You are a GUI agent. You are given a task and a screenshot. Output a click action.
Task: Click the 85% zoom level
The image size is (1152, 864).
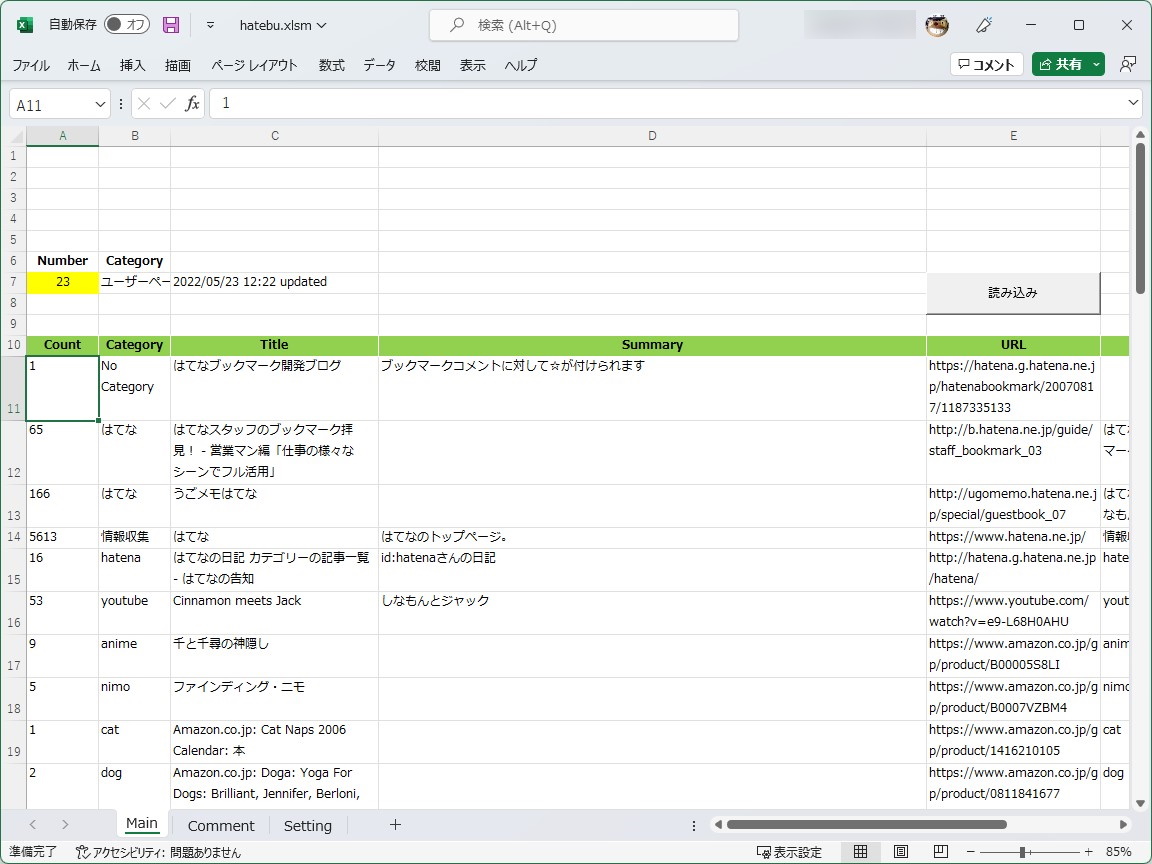point(1118,852)
